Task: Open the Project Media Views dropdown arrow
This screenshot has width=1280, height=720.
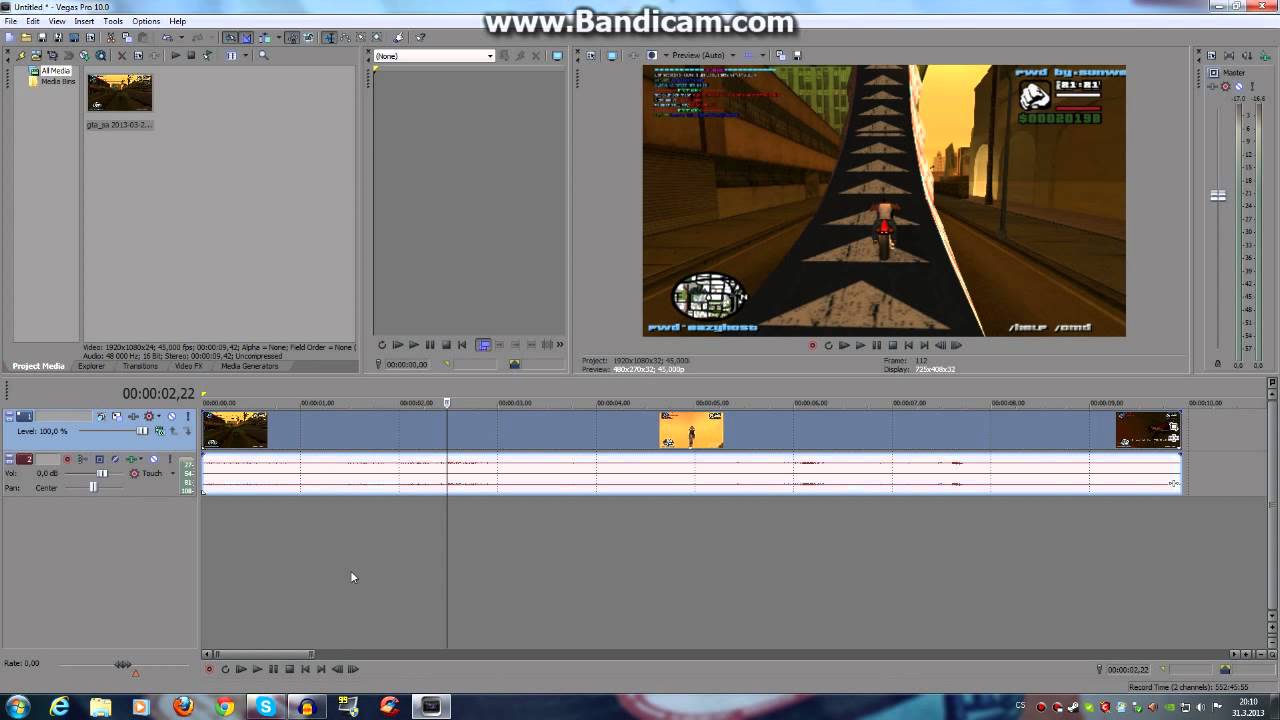Action: click(x=246, y=55)
